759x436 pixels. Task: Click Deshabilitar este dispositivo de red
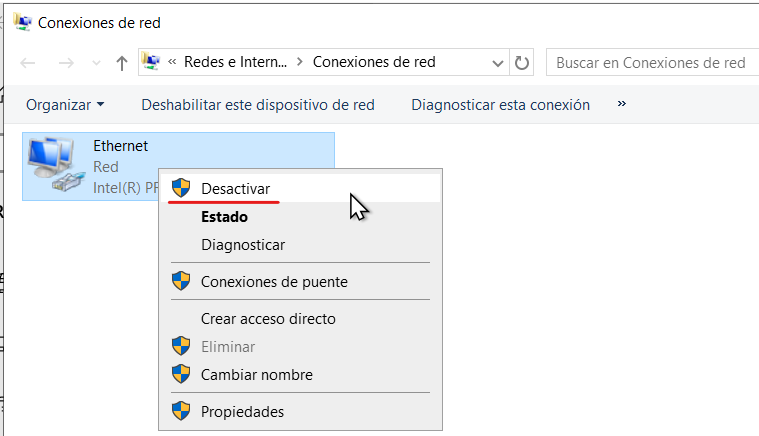click(258, 104)
